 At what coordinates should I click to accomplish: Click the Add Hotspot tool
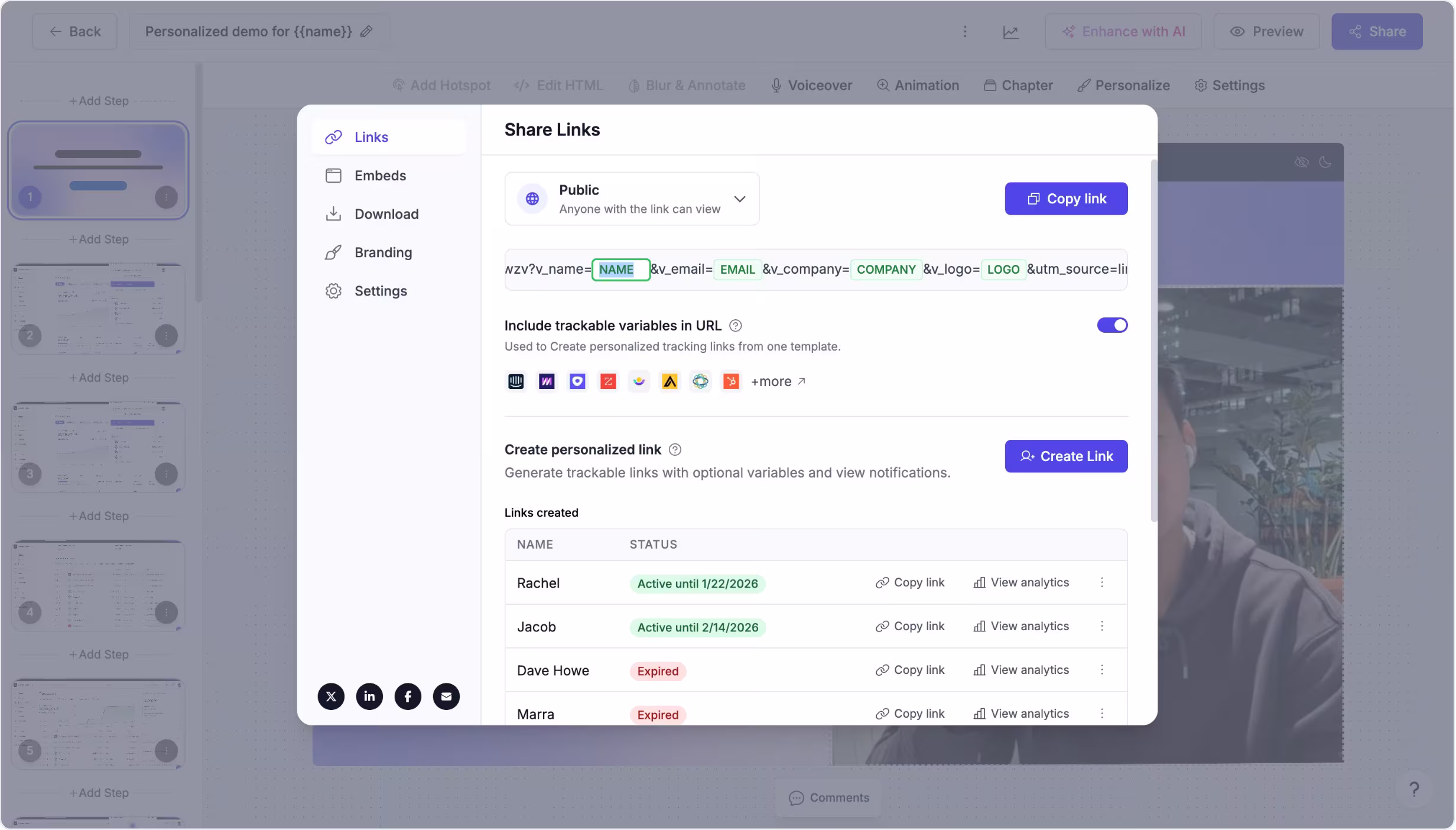coord(441,85)
